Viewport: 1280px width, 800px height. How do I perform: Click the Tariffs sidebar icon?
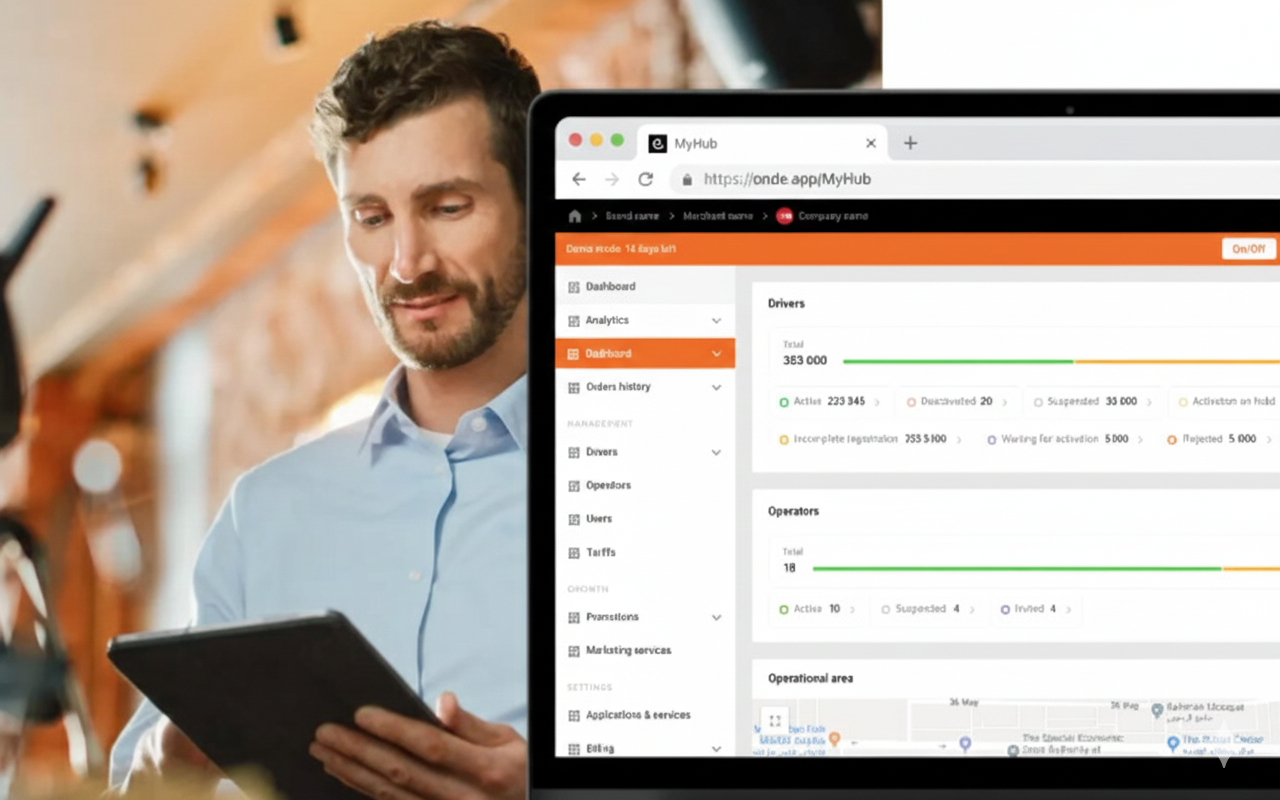[x=574, y=553]
